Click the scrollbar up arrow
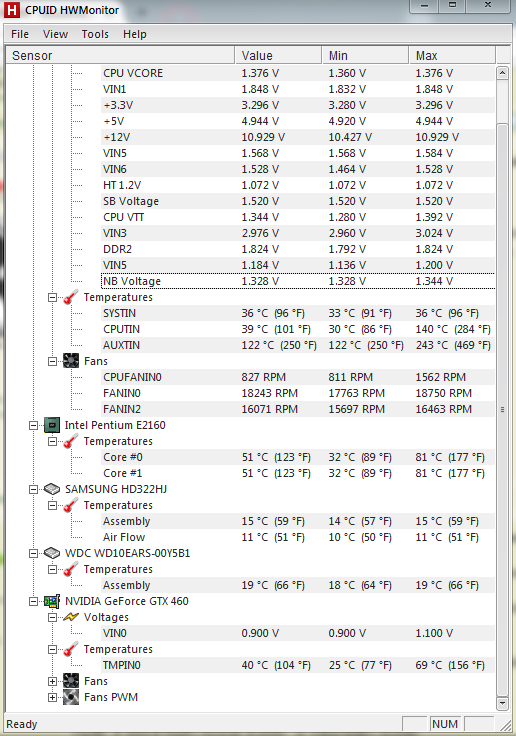Viewport: 516px width, 736px height. coord(502,73)
